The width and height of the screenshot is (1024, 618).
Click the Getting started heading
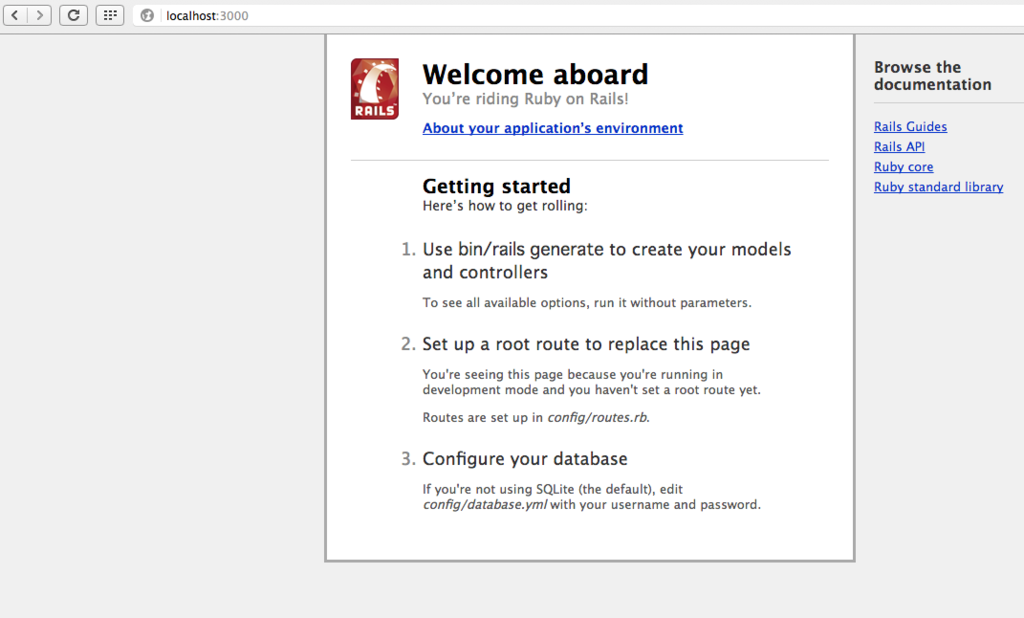tap(496, 186)
